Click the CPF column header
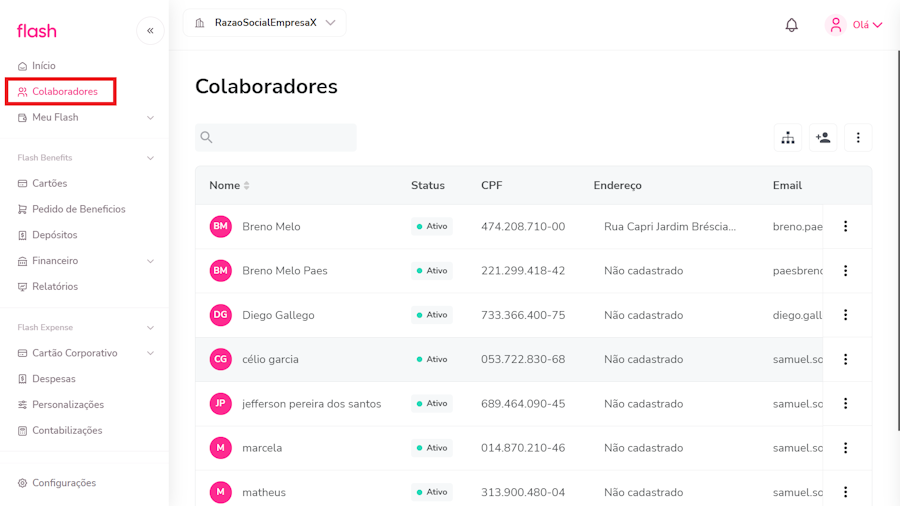900x506 pixels. coord(491,186)
